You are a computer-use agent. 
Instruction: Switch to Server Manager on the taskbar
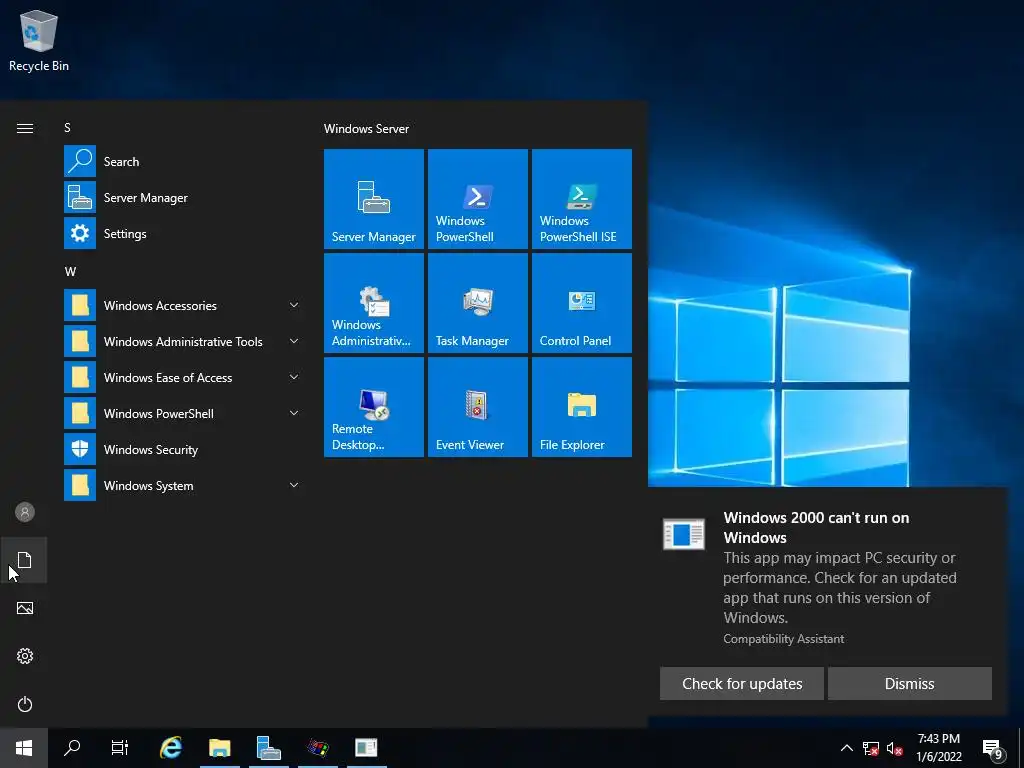tap(268, 748)
